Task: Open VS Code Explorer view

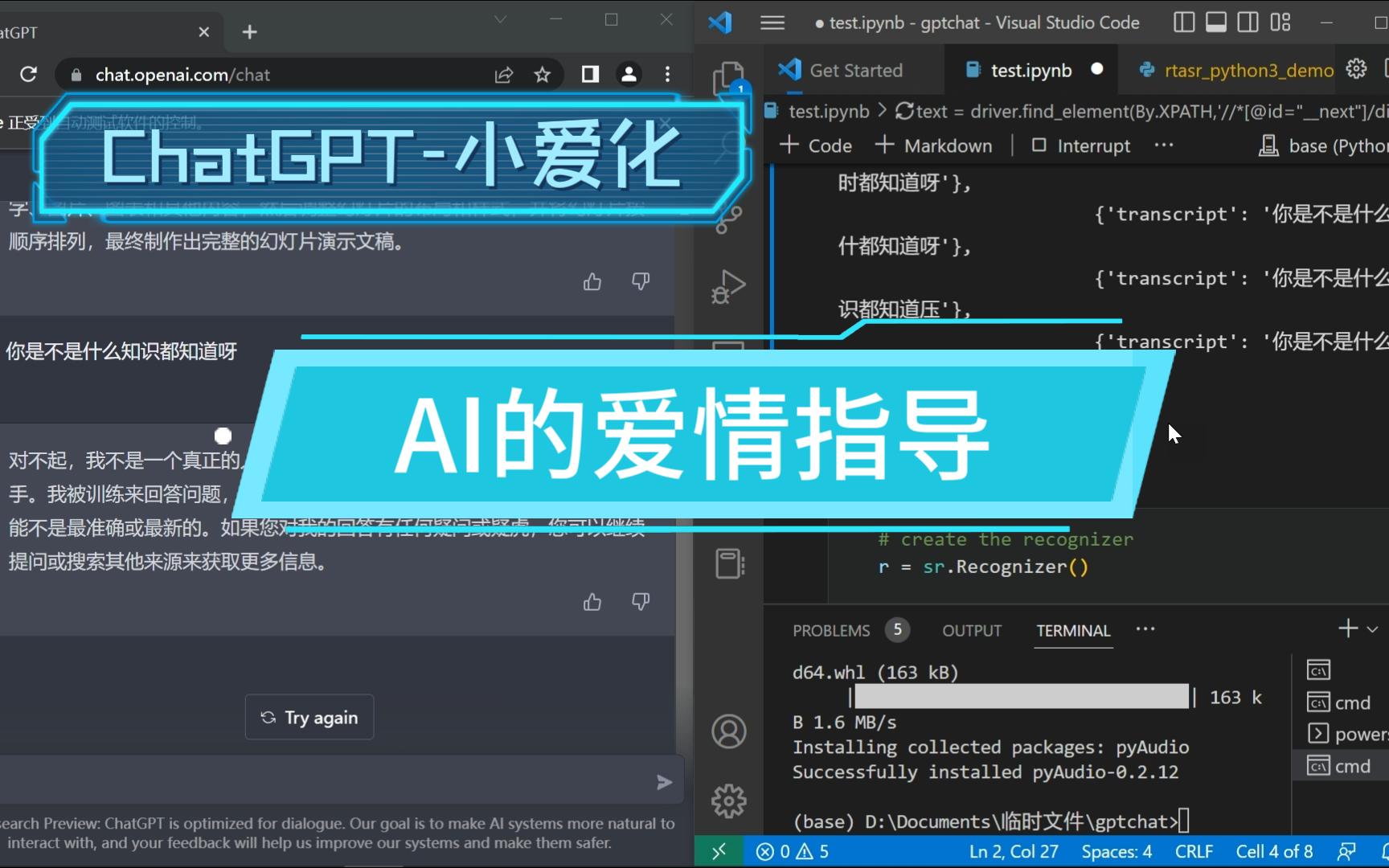Action: coord(728,77)
